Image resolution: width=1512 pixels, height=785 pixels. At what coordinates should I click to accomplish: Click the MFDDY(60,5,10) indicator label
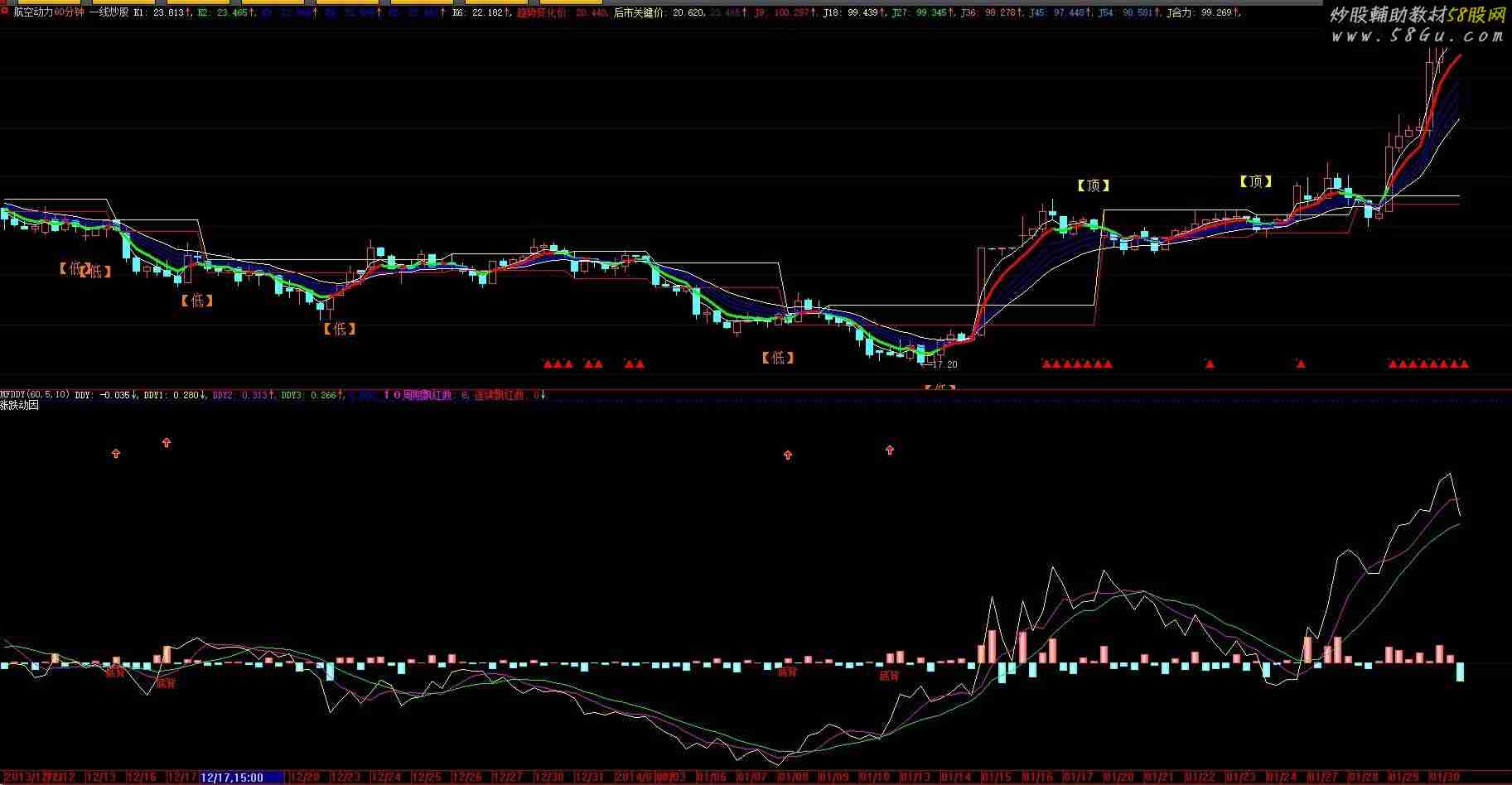click(x=35, y=395)
